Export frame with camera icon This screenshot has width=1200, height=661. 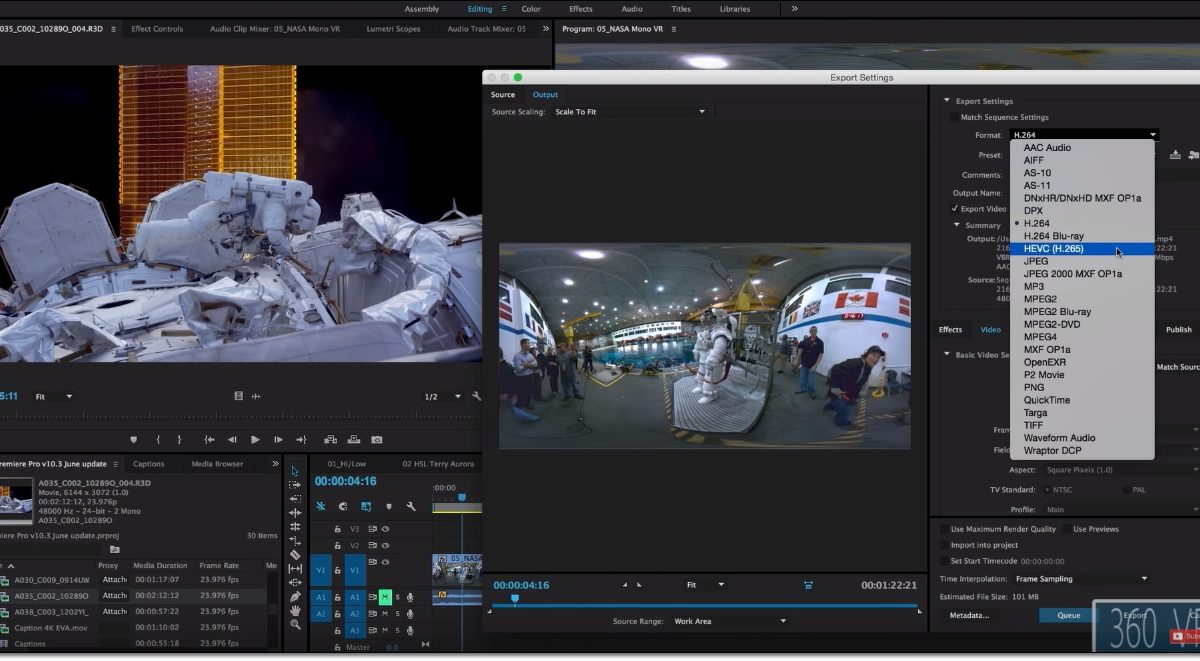pos(377,439)
